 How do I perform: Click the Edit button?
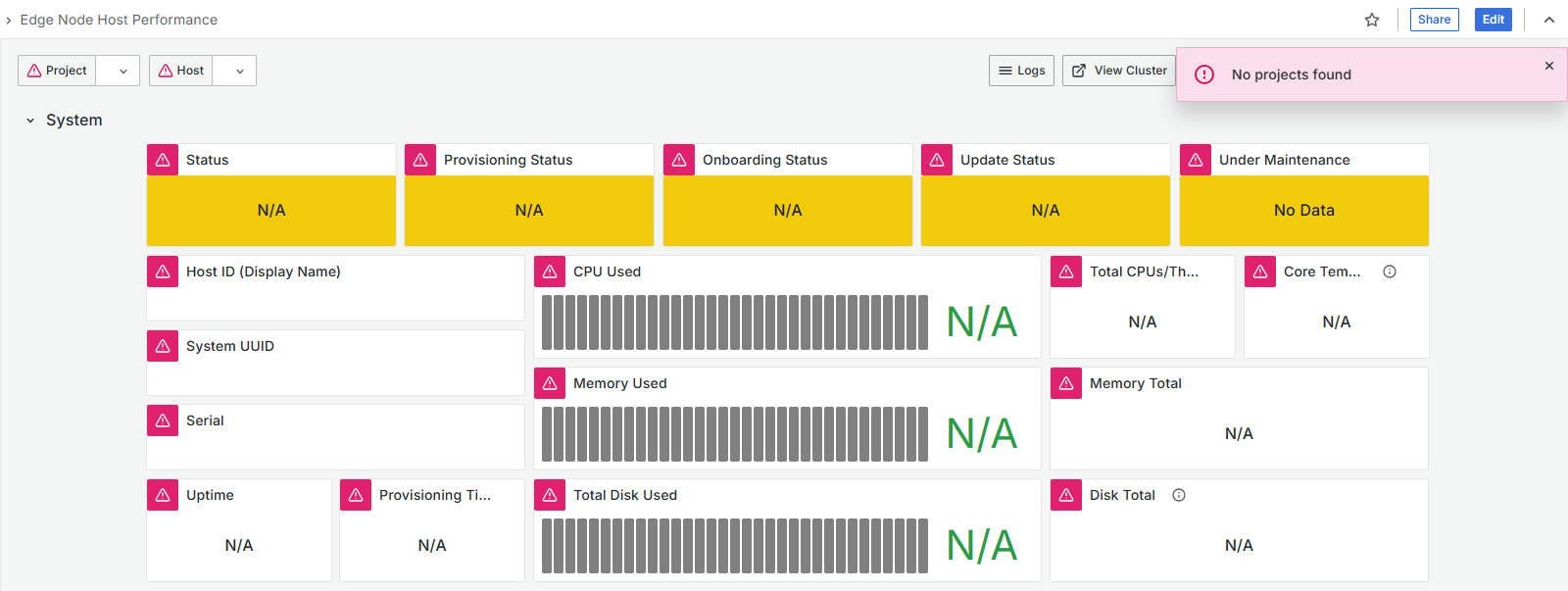(x=1493, y=20)
